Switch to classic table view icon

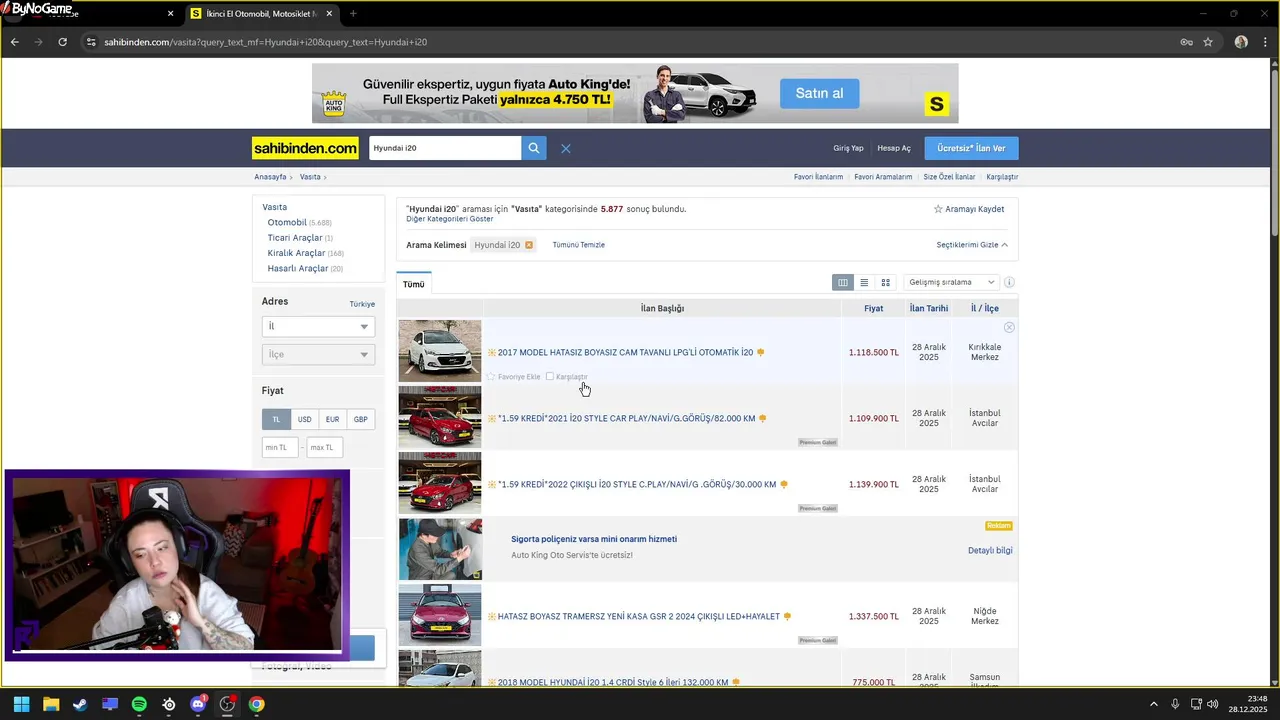pos(843,282)
